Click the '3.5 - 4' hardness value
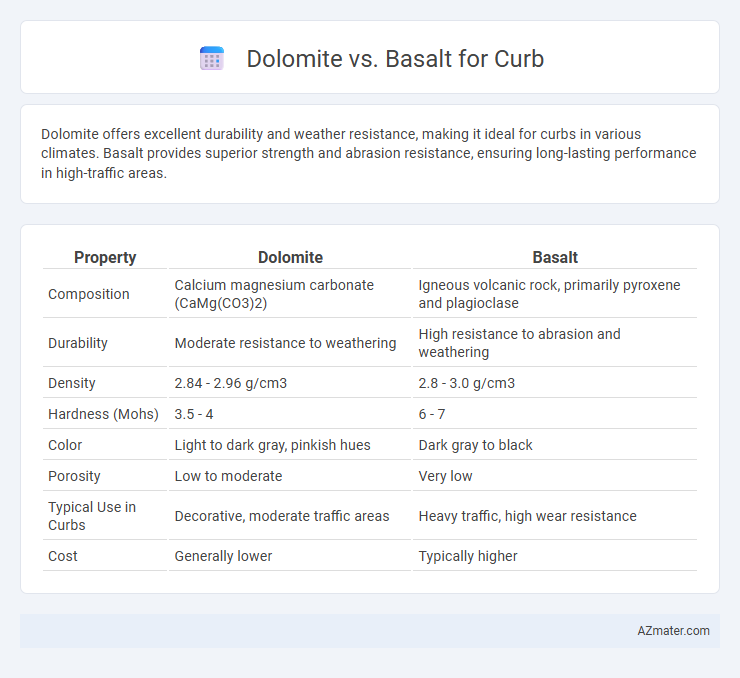The height and width of the screenshot is (678, 740). coord(194,414)
